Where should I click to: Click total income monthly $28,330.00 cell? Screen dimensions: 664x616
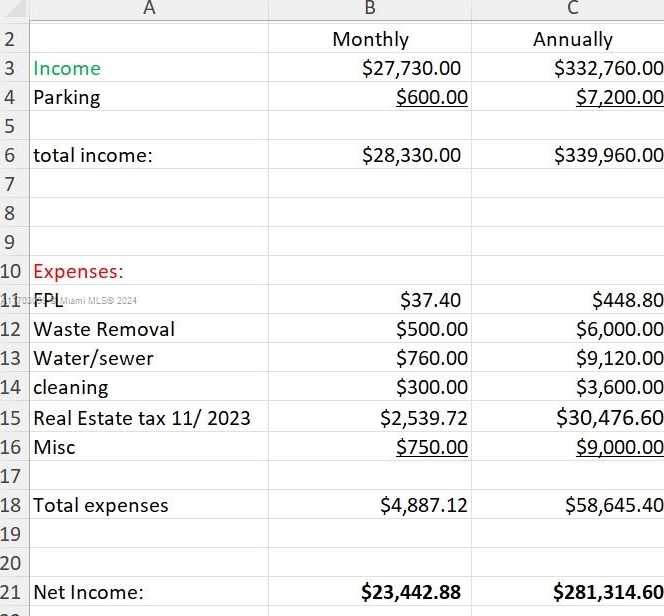(x=370, y=155)
